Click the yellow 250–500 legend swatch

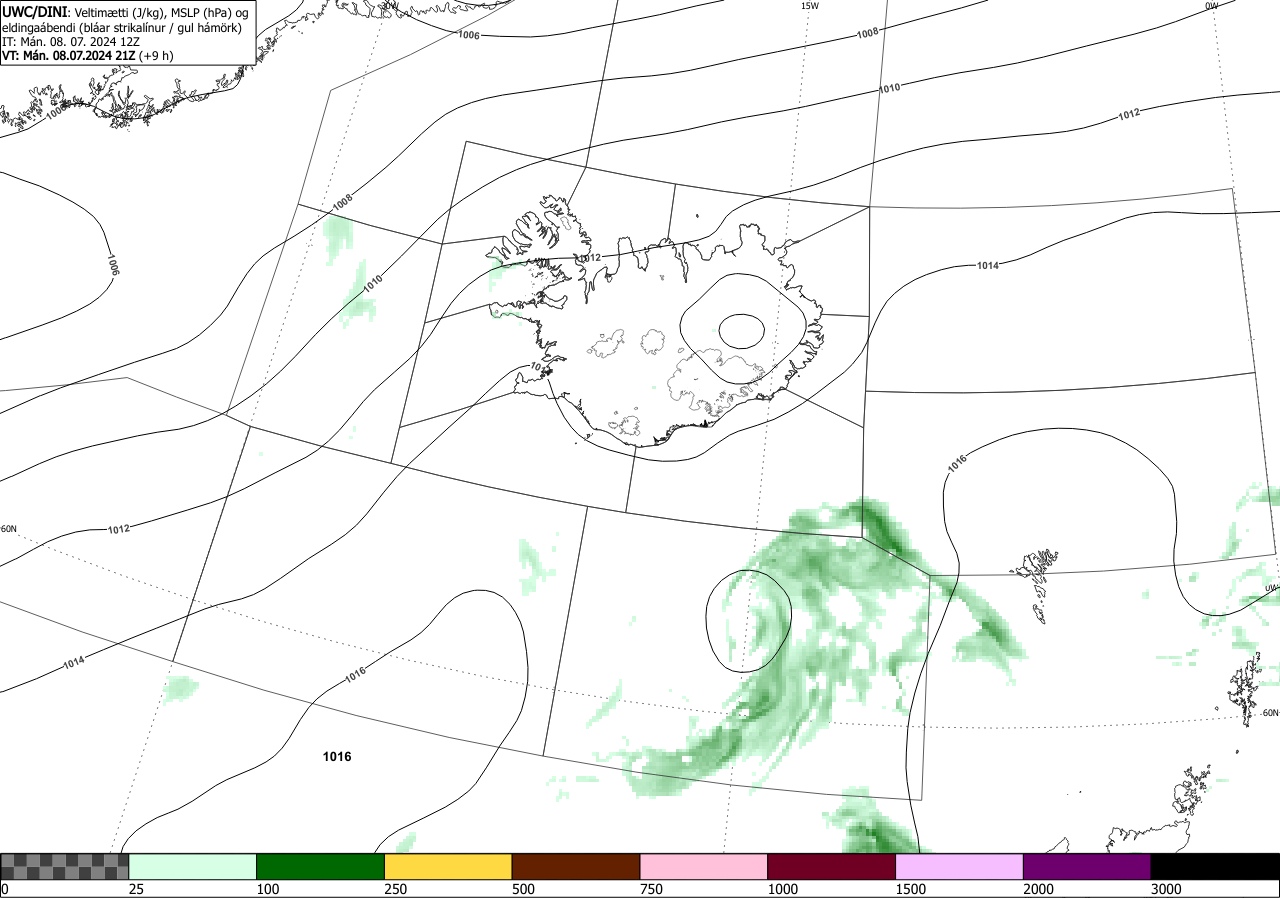coord(448,866)
